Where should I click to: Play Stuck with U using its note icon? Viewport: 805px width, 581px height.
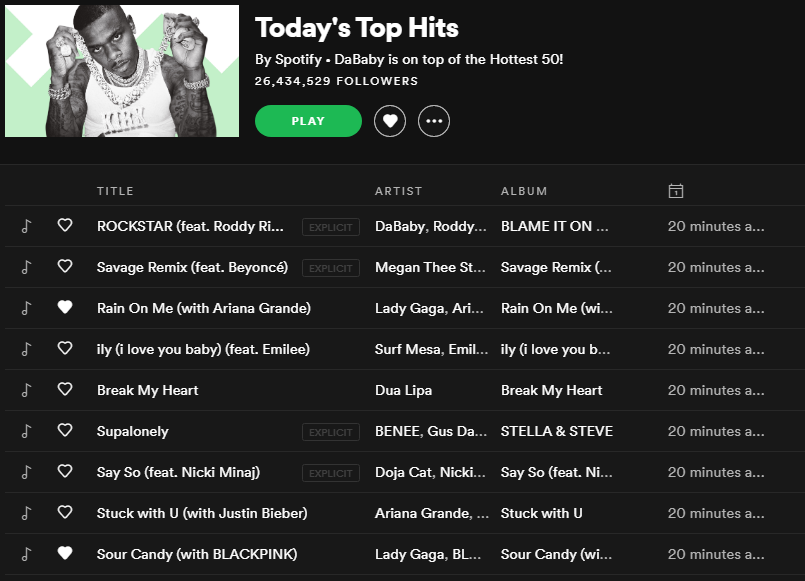coord(26,513)
